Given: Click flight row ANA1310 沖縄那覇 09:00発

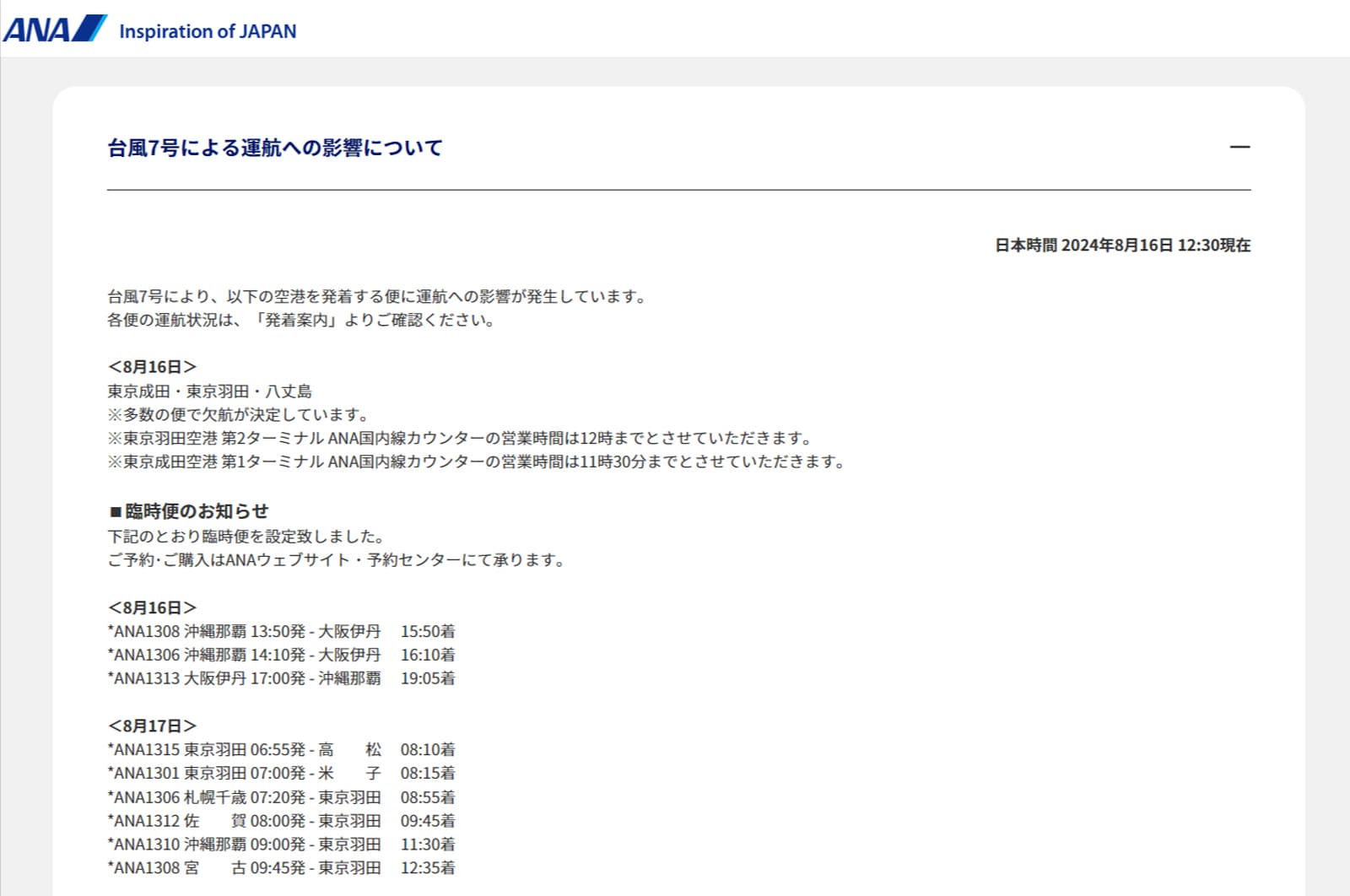Looking at the screenshot, I should (281, 845).
